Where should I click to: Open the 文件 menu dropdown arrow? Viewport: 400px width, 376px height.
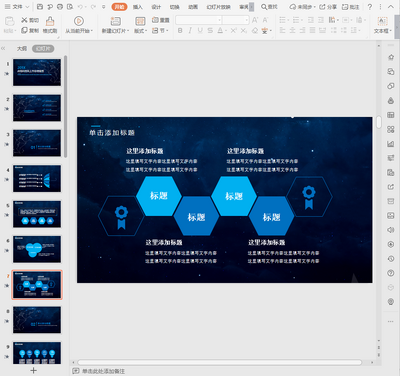(x=27, y=7)
